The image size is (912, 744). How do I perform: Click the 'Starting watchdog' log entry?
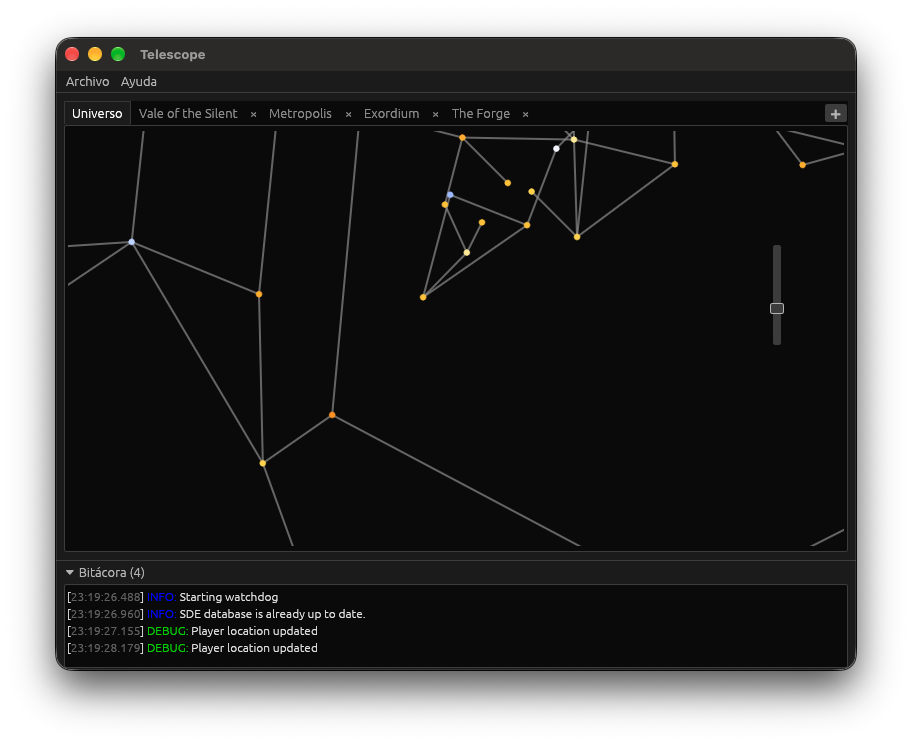(x=173, y=597)
